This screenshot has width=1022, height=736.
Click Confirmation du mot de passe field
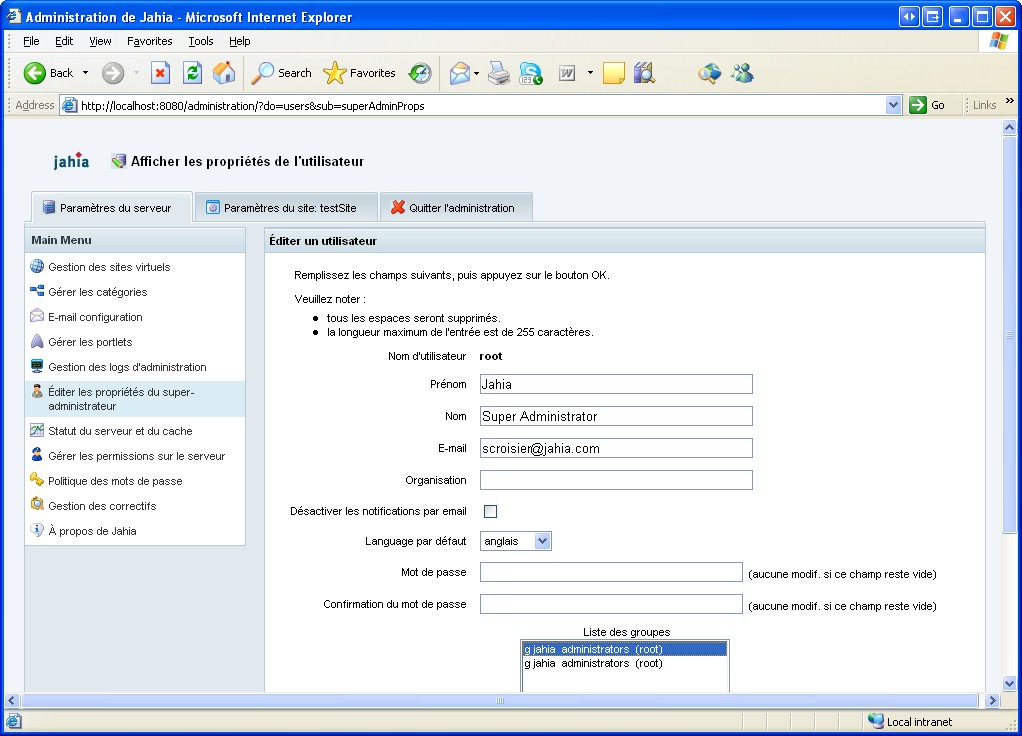[x=611, y=604]
